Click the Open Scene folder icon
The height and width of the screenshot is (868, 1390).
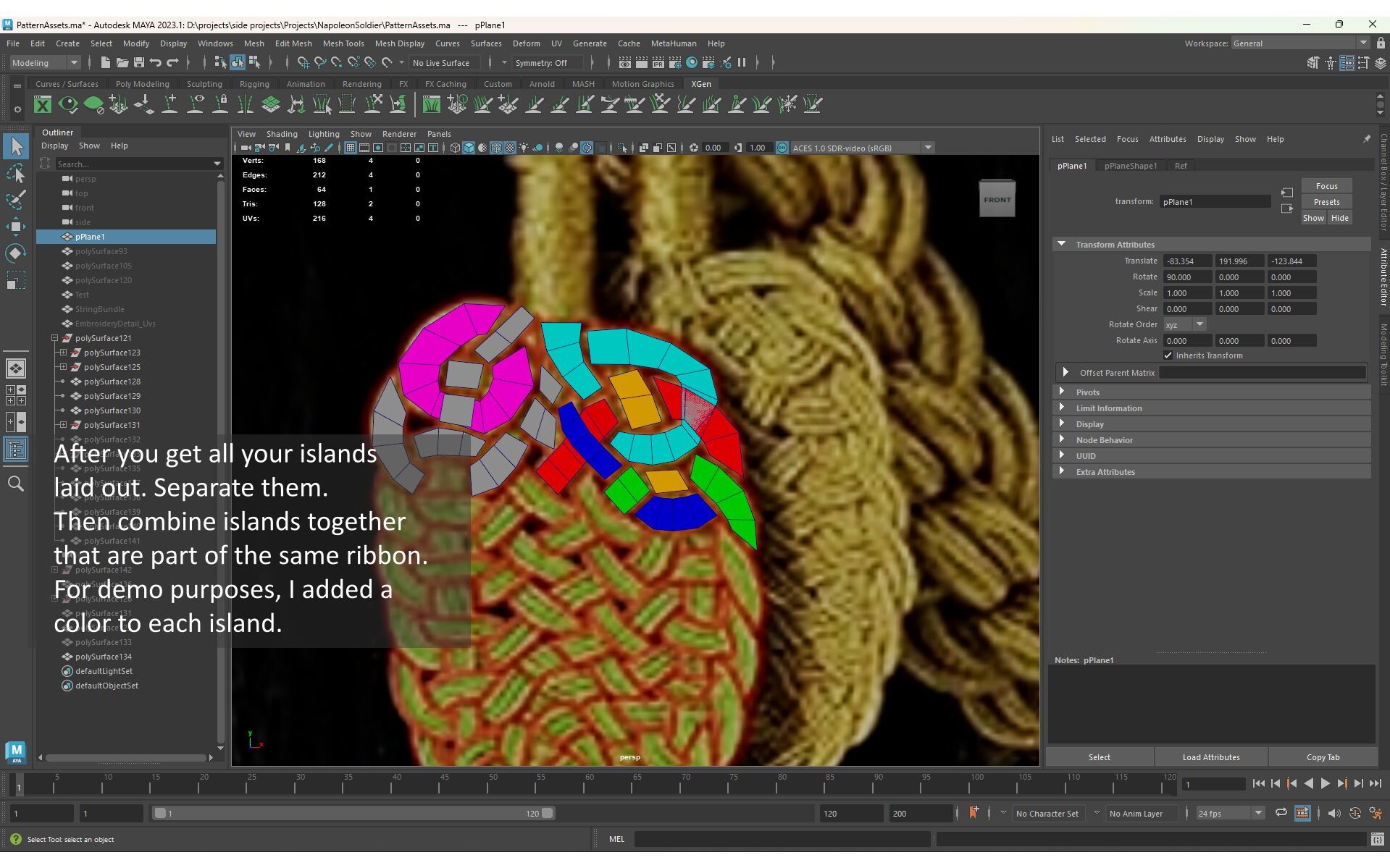click(122, 63)
